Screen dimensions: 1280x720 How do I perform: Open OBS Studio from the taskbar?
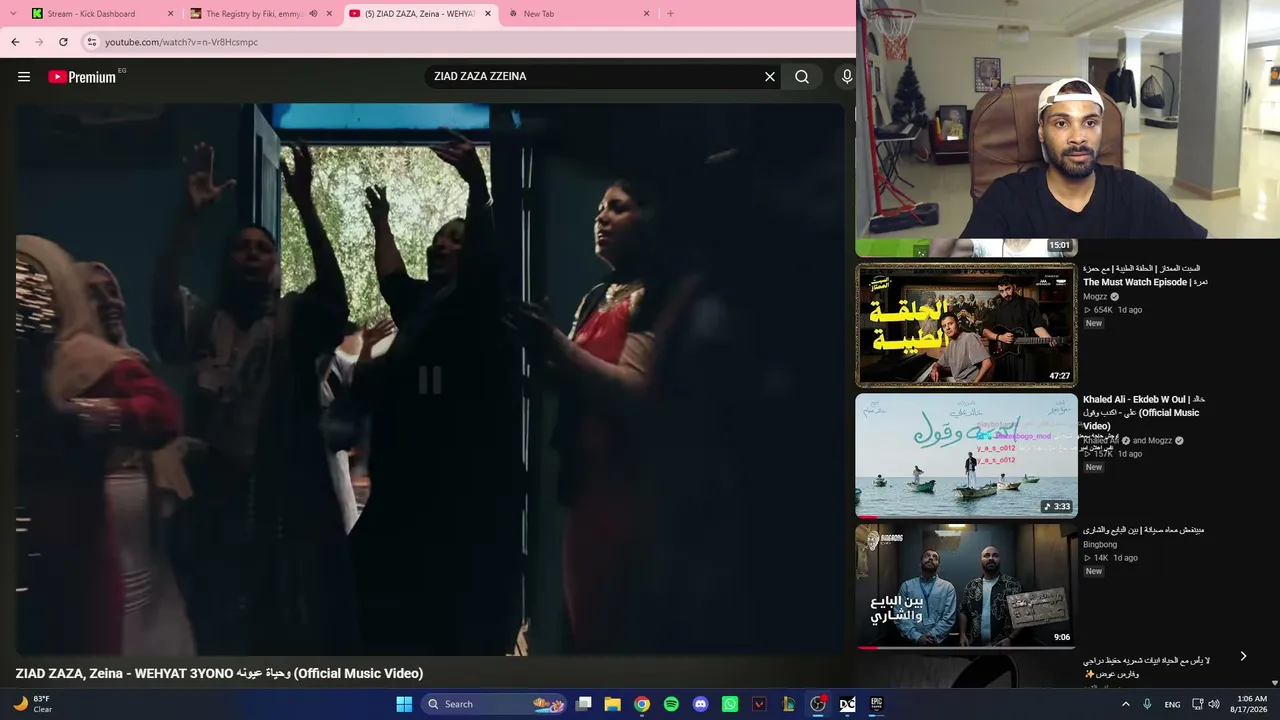tap(818, 704)
